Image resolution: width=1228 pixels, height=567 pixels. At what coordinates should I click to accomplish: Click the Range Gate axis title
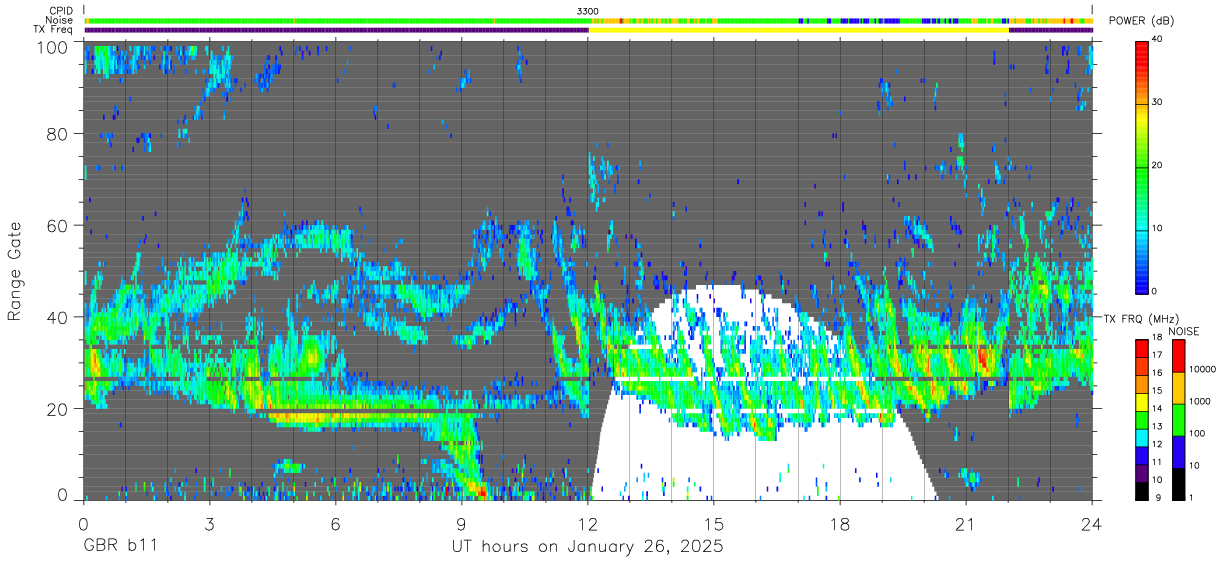click(15, 270)
